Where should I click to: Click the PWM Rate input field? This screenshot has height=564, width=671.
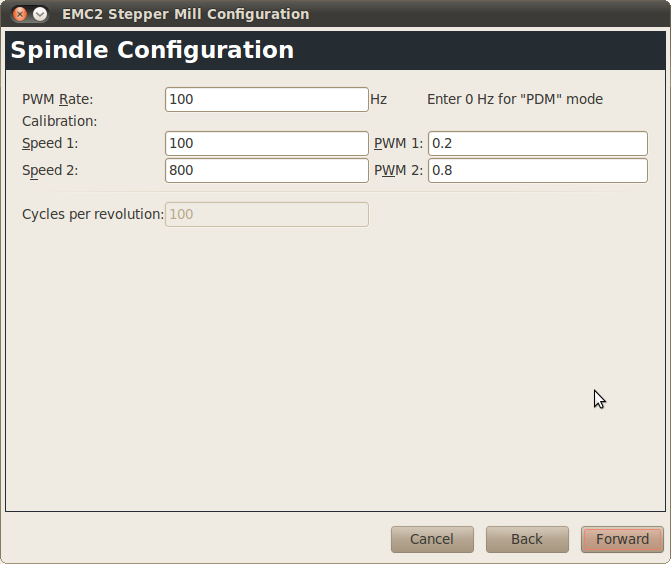click(267, 99)
